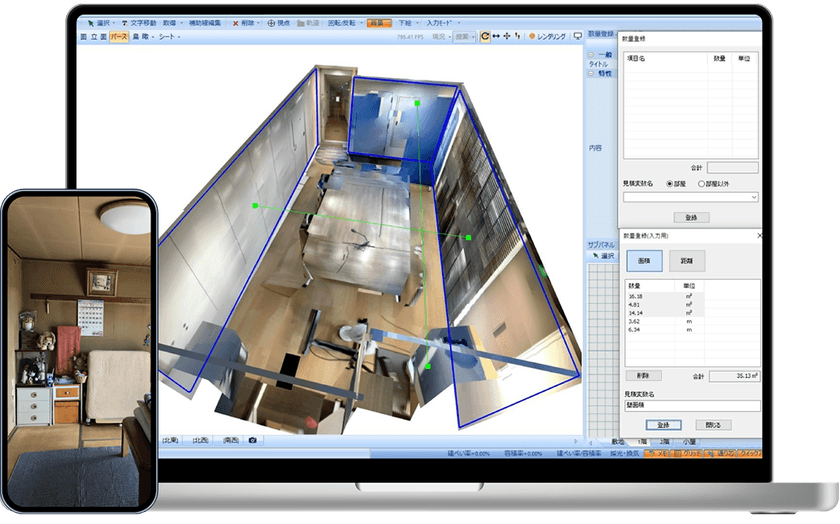
Task: Open the 見積実財名 combo box dropdown
Action: [753, 197]
